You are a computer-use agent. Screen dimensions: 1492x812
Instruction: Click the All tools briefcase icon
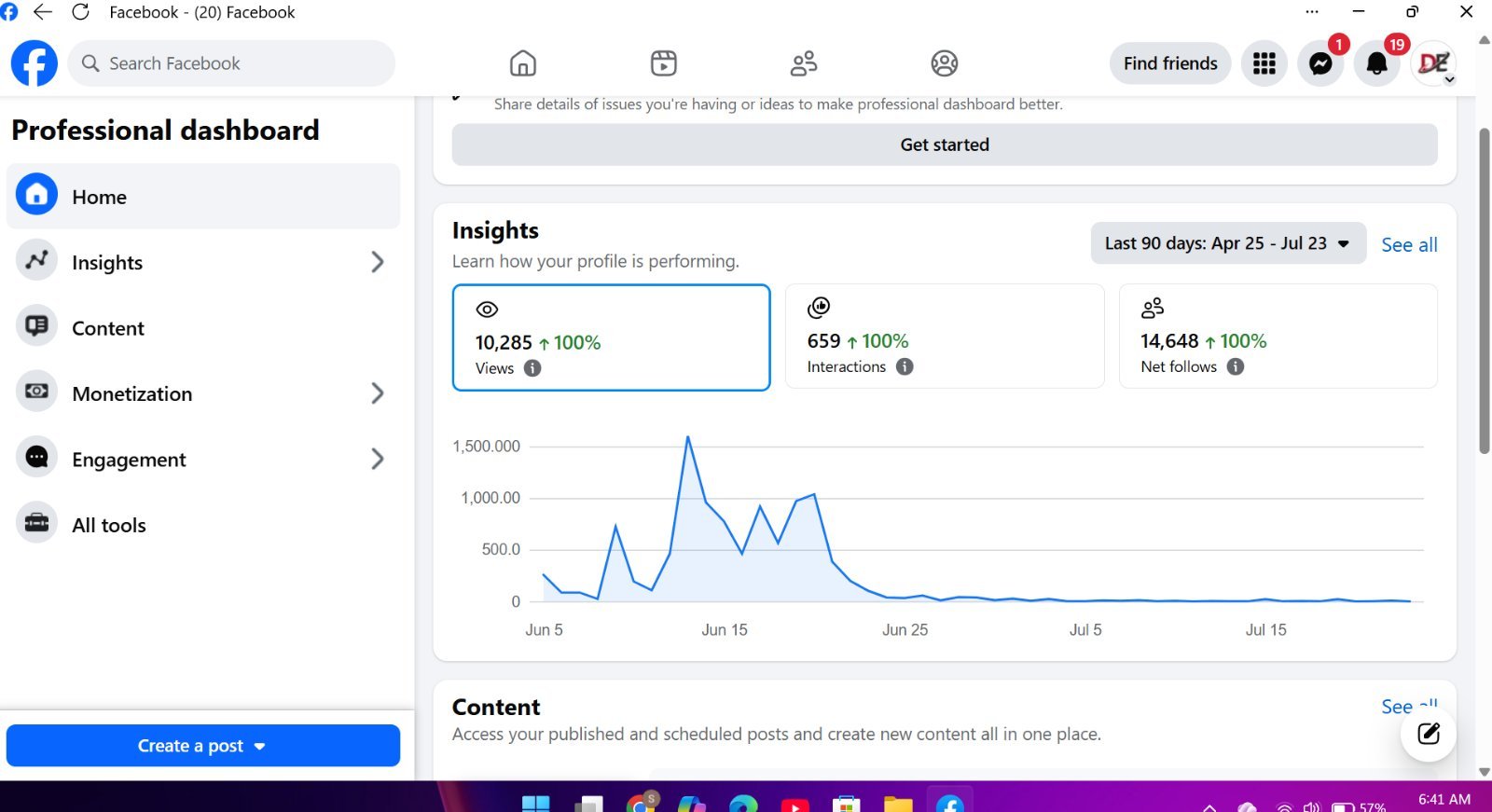(36, 523)
